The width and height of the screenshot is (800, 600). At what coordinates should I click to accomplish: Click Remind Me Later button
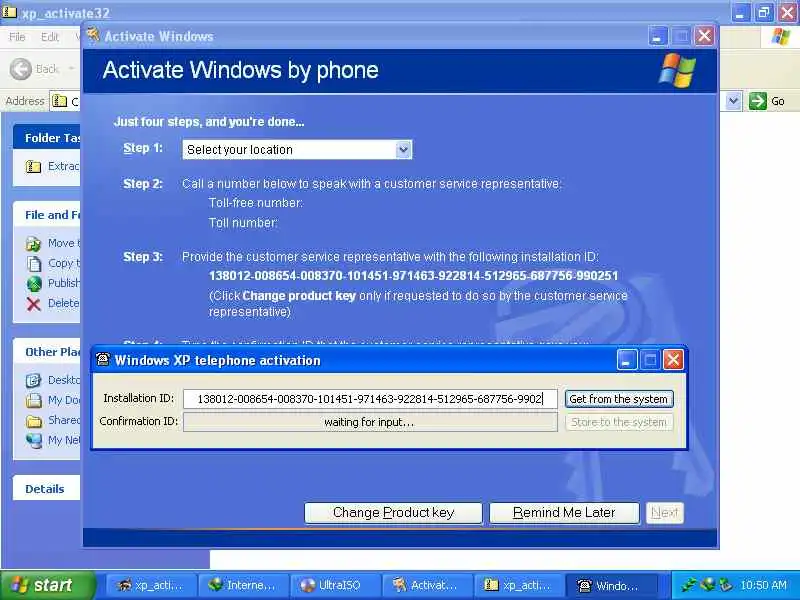tap(564, 512)
